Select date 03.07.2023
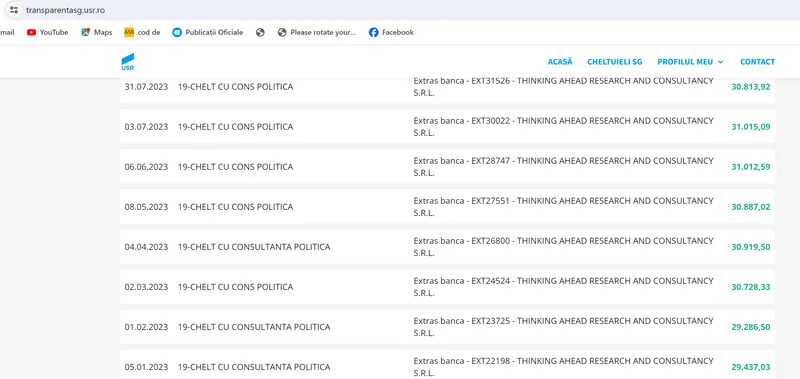Image resolution: width=800 pixels, height=379 pixels. (146, 127)
